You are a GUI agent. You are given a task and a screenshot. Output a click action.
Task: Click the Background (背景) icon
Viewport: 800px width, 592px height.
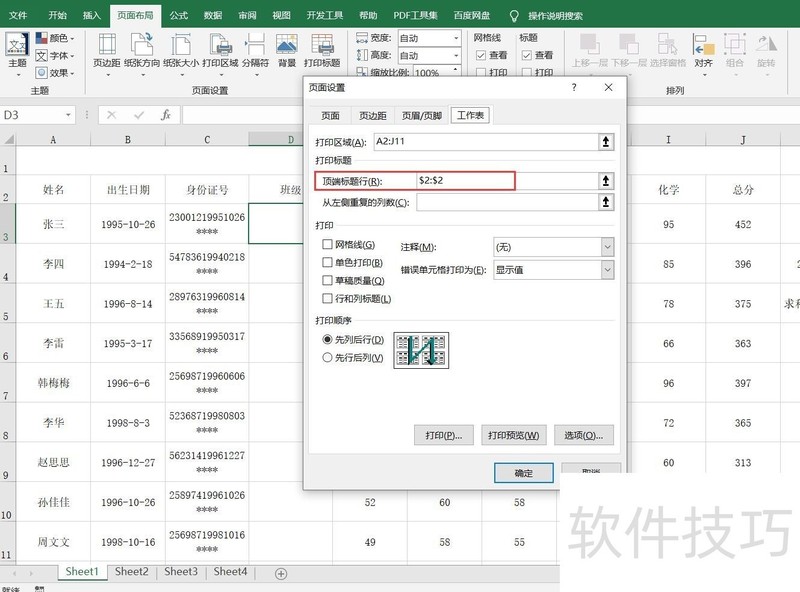click(287, 44)
